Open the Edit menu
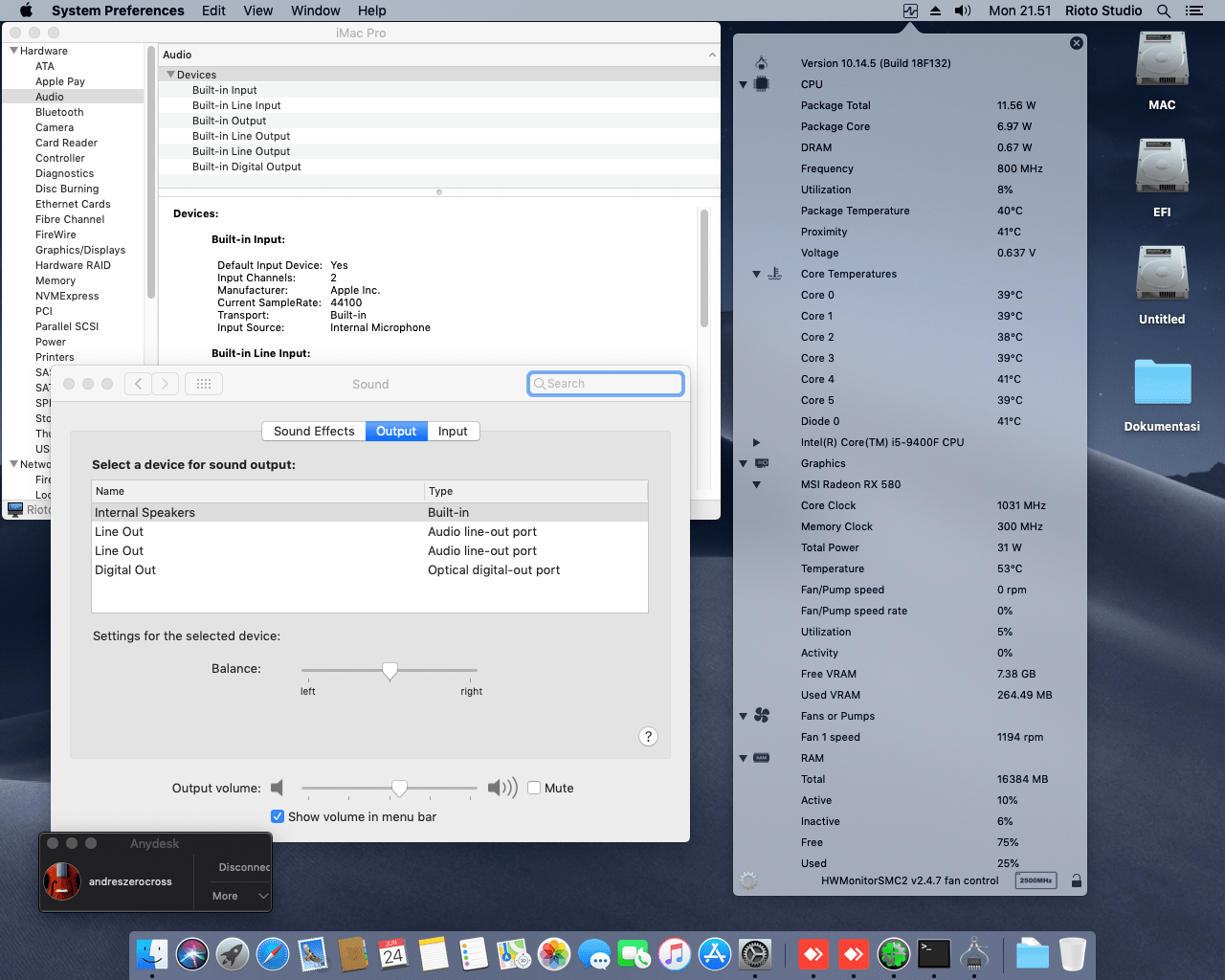Viewport: 1225px width, 980px height. (213, 11)
